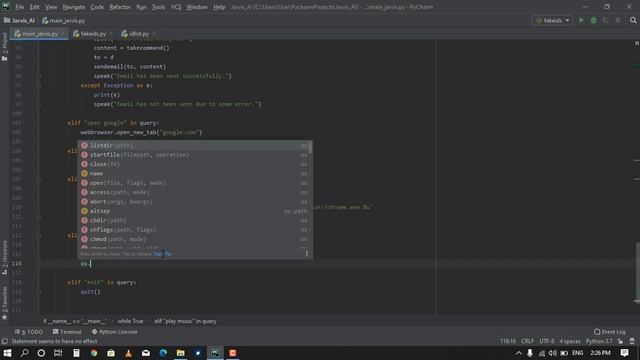Image resolution: width=640 pixels, height=360 pixels.
Task: Open the Edit menu
Action: point(35,7)
